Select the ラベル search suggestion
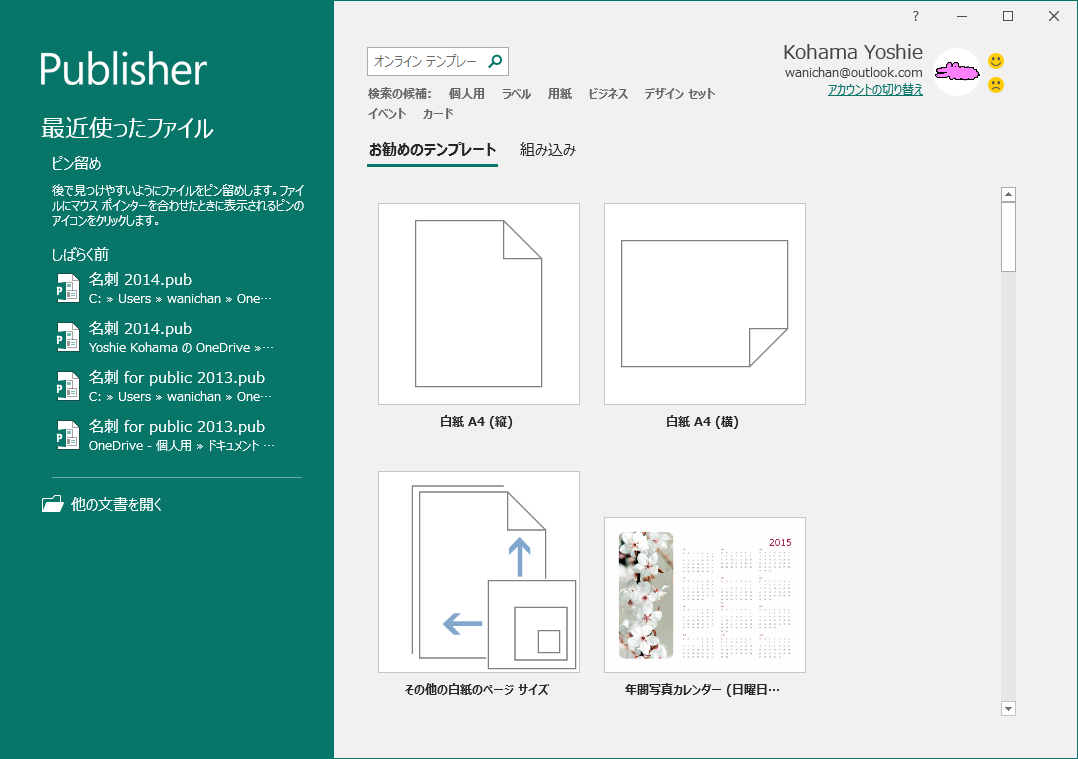The height and width of the screenshot is (759, 1078). [516, 94]
